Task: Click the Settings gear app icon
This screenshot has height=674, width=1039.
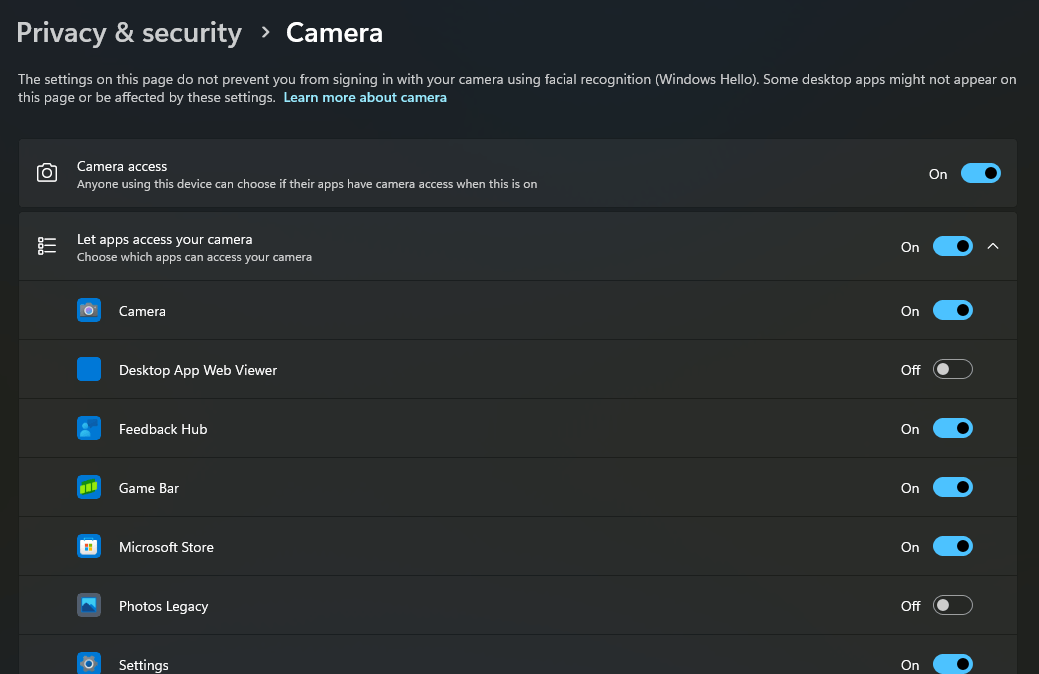Action: tap(89, 663)
